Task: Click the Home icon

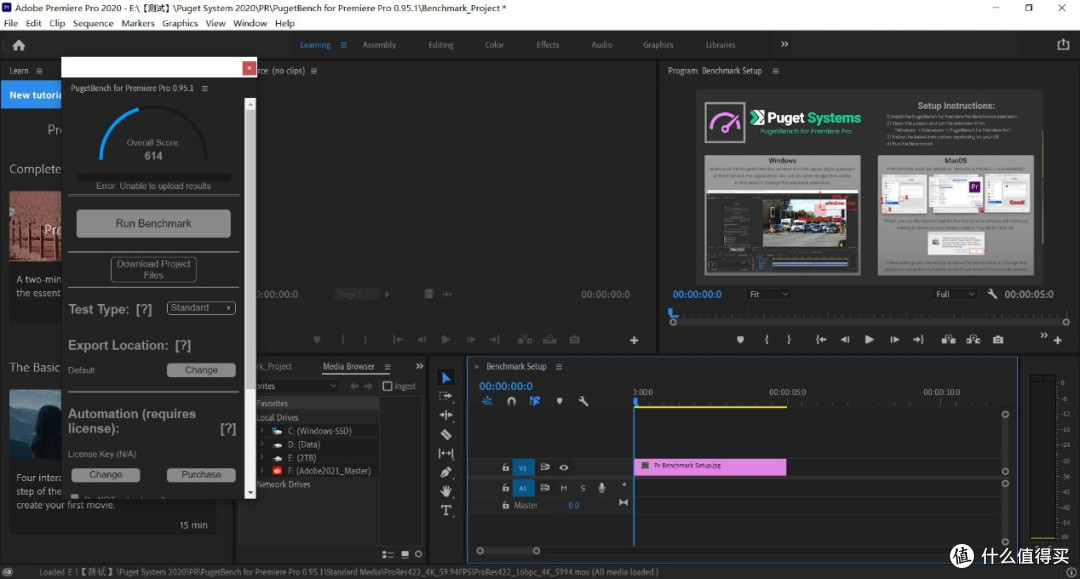Action: click(19, 45)
